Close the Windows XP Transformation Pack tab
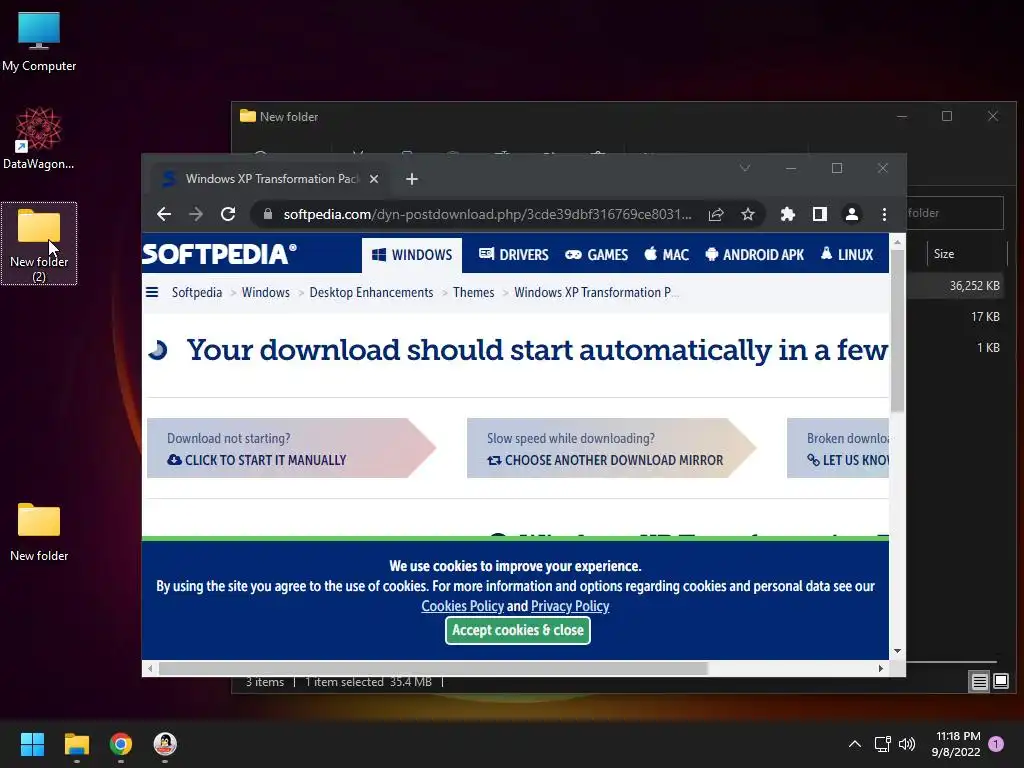1024x768 pixels. click(374, 179)
